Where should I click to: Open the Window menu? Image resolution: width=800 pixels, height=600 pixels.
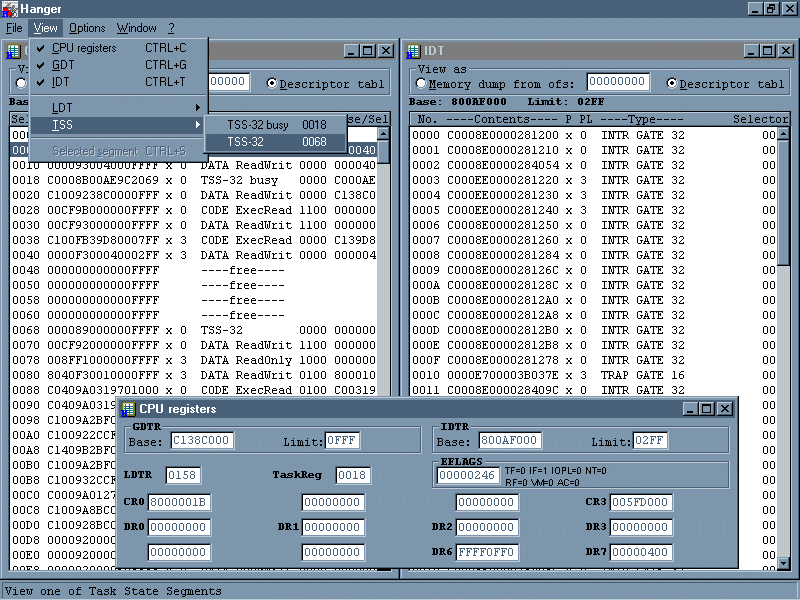point(136,28)
